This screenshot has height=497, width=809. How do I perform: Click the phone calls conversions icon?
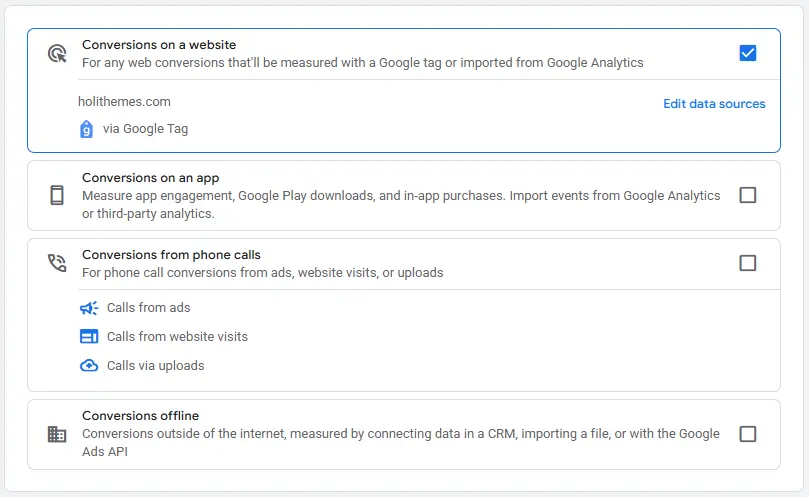click(x=57, y=263)
